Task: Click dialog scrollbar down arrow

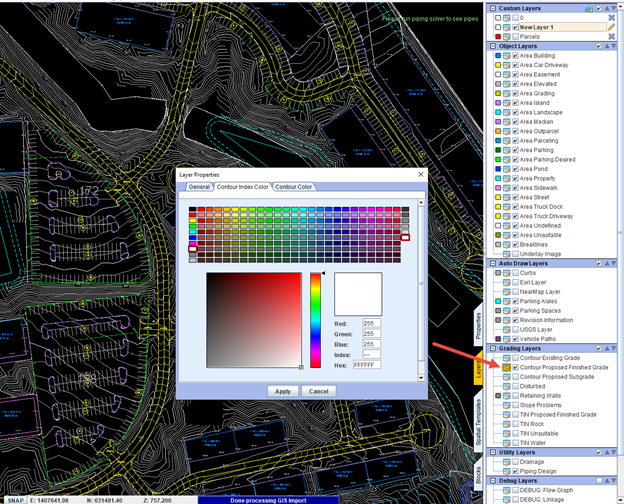Action: tap(421, 378)
